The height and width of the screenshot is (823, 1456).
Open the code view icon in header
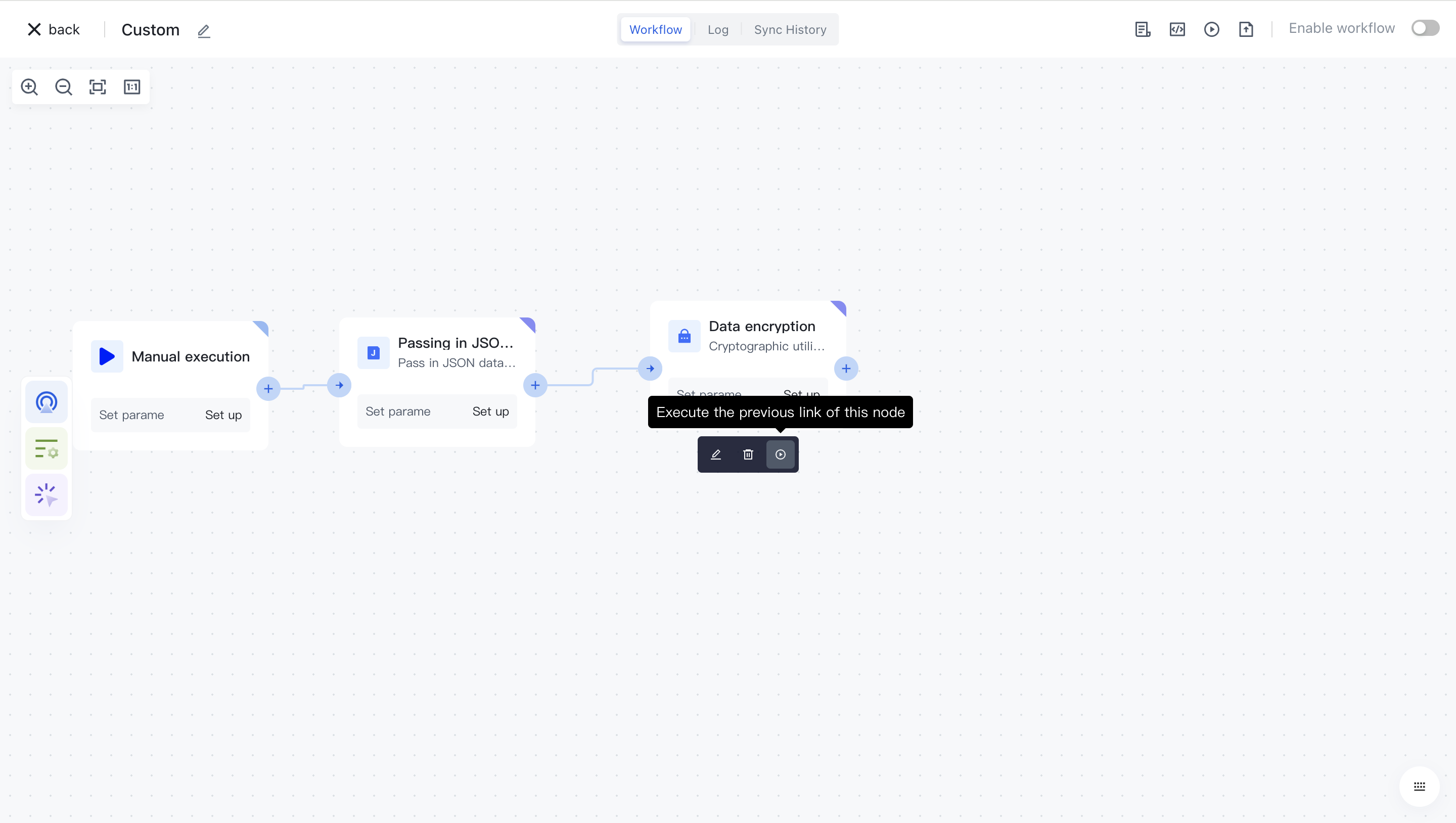coord(1177,29)
